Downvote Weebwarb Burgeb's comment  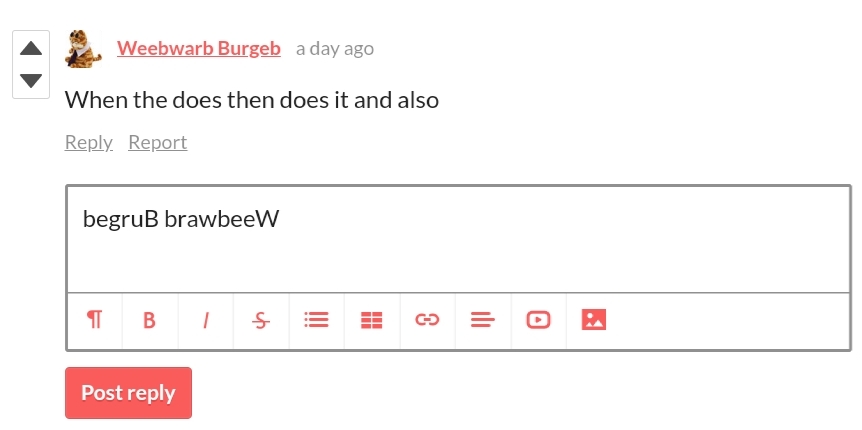point(31,81)
